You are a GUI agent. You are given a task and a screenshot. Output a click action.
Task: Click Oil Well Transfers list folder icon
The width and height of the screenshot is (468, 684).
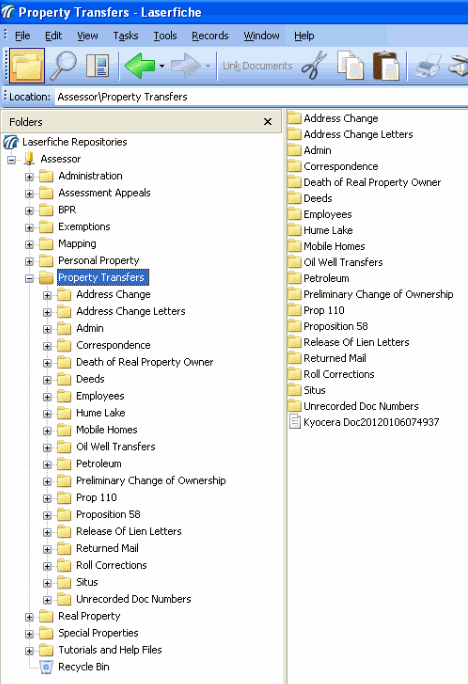[295, 262]
